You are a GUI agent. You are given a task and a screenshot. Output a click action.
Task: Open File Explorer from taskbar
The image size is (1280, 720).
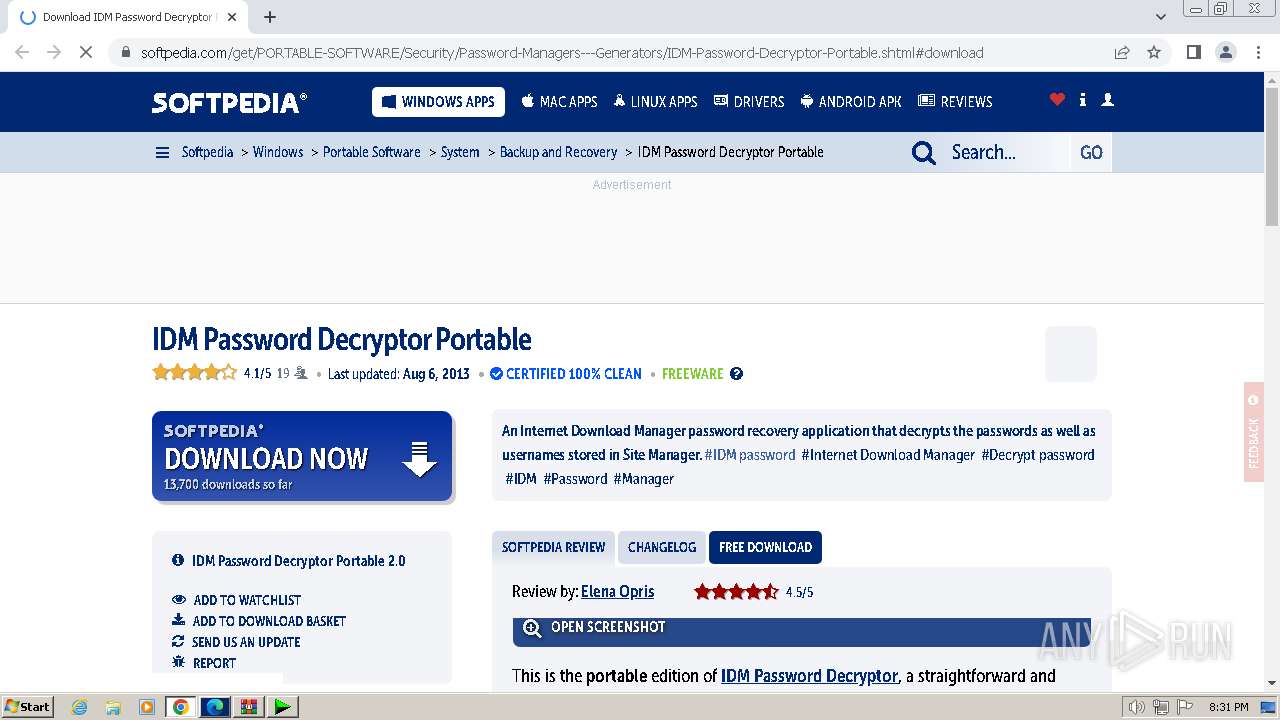[113, 707]
